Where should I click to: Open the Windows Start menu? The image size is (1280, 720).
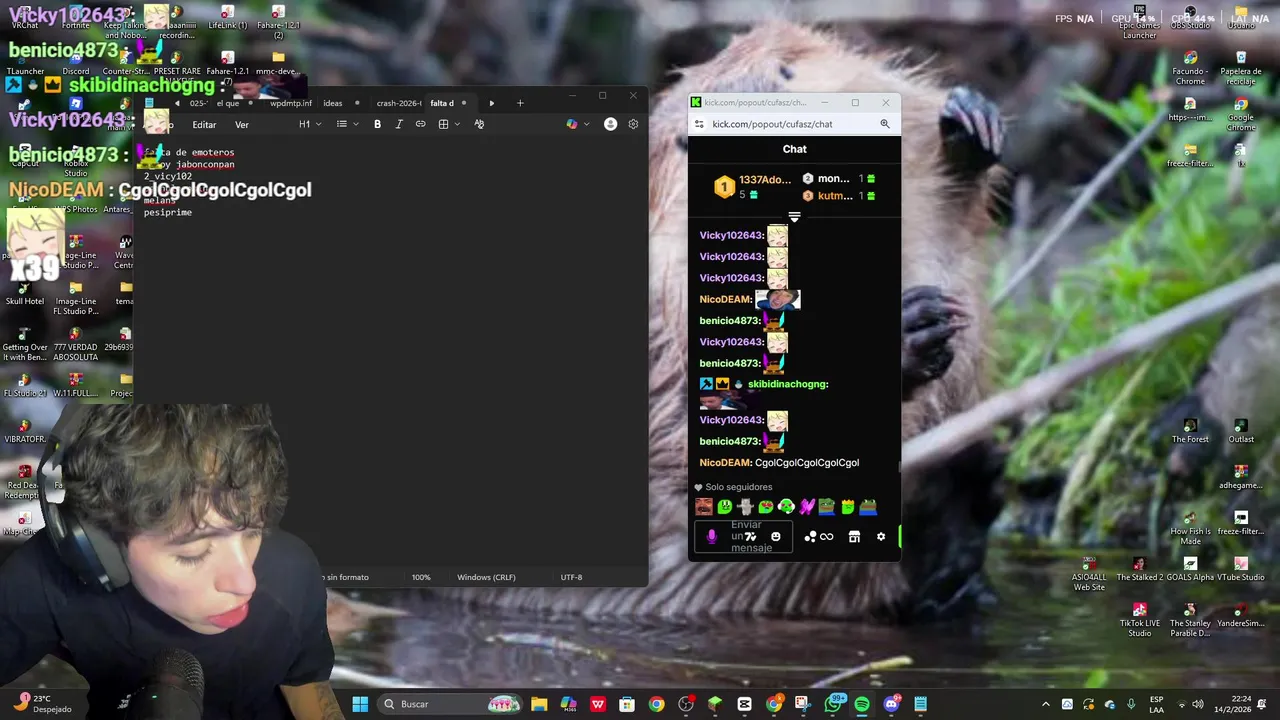[360, 704]
